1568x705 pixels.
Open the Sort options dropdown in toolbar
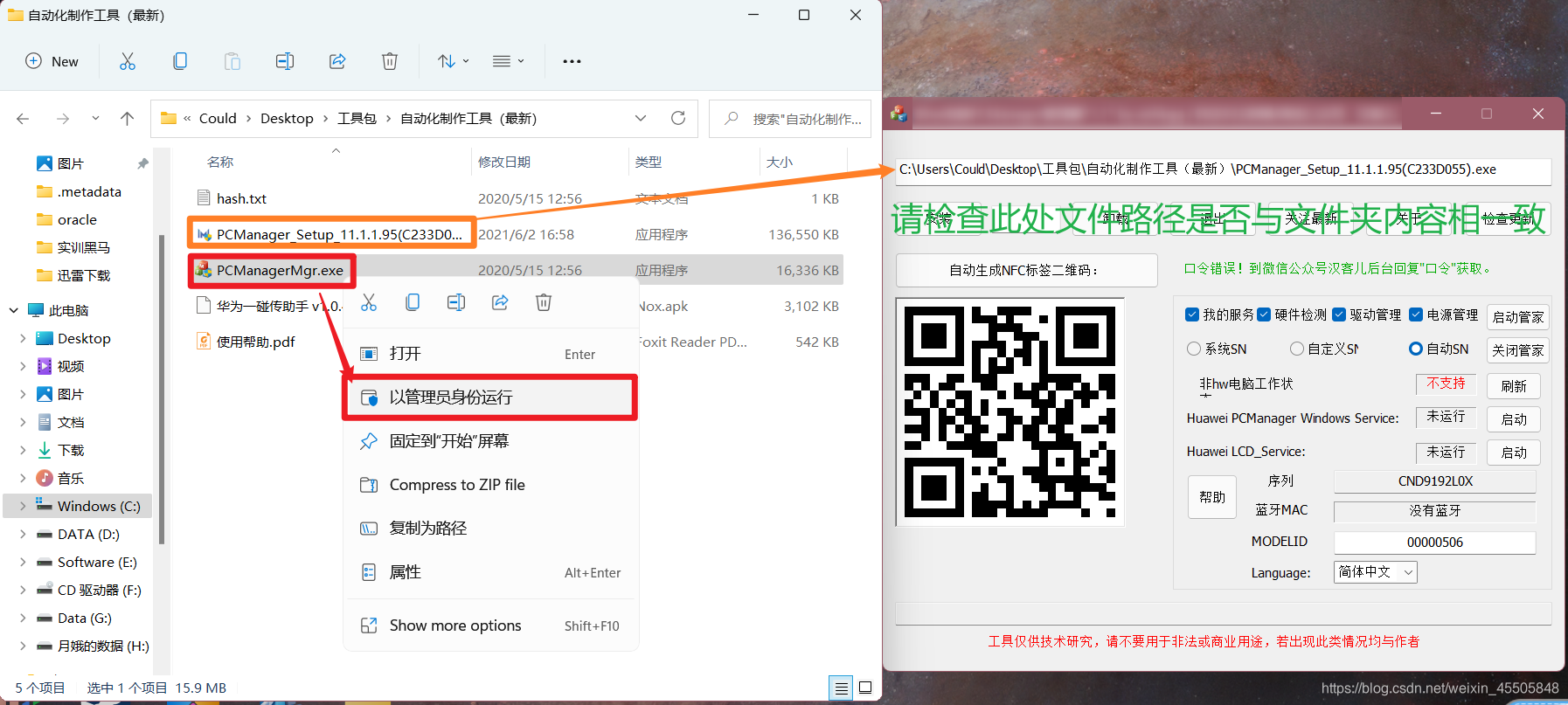click(454, 61)
